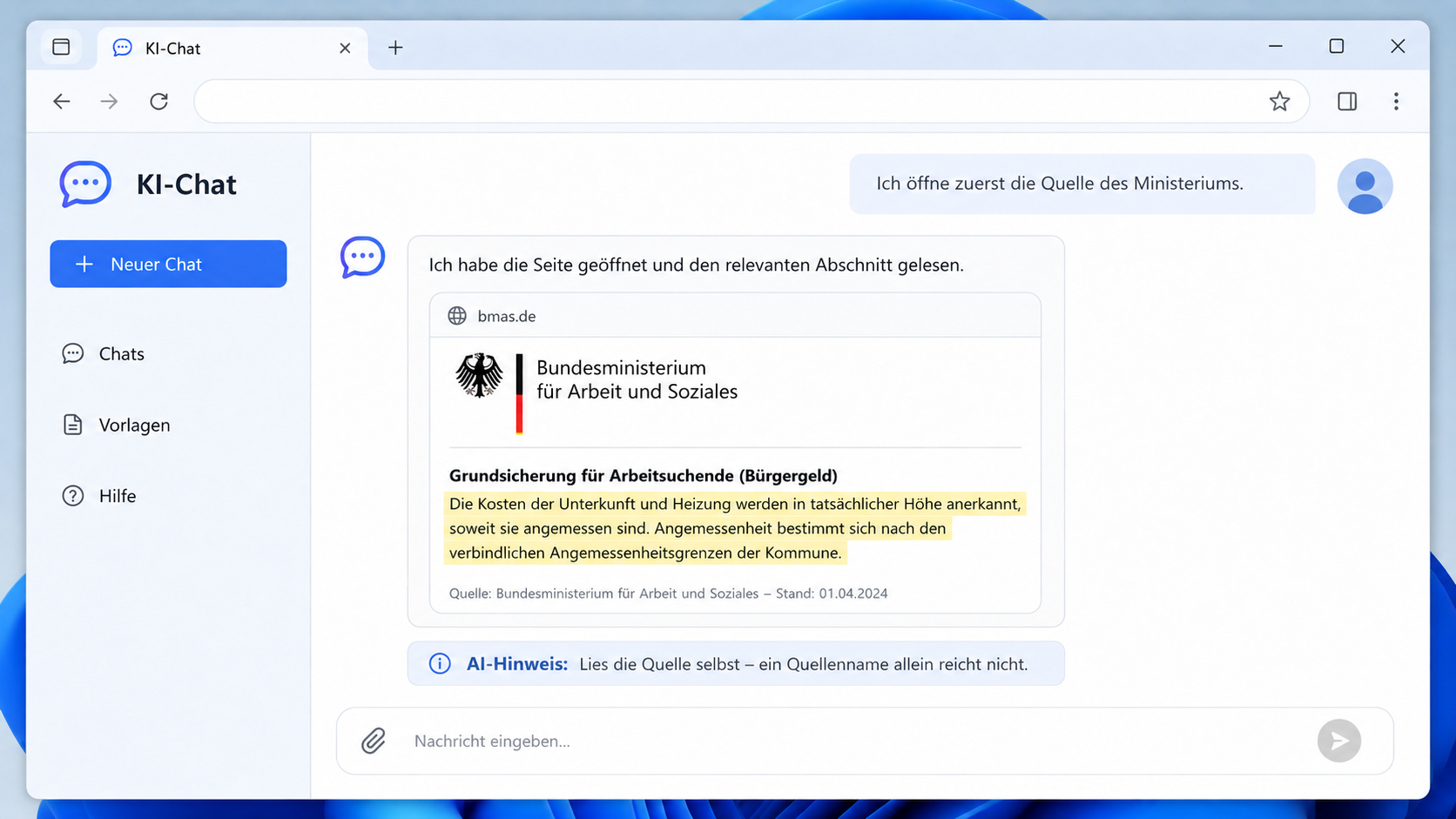
Task: Click the user message about Quelle des Ministeriums
Action: click(1082, 184)
